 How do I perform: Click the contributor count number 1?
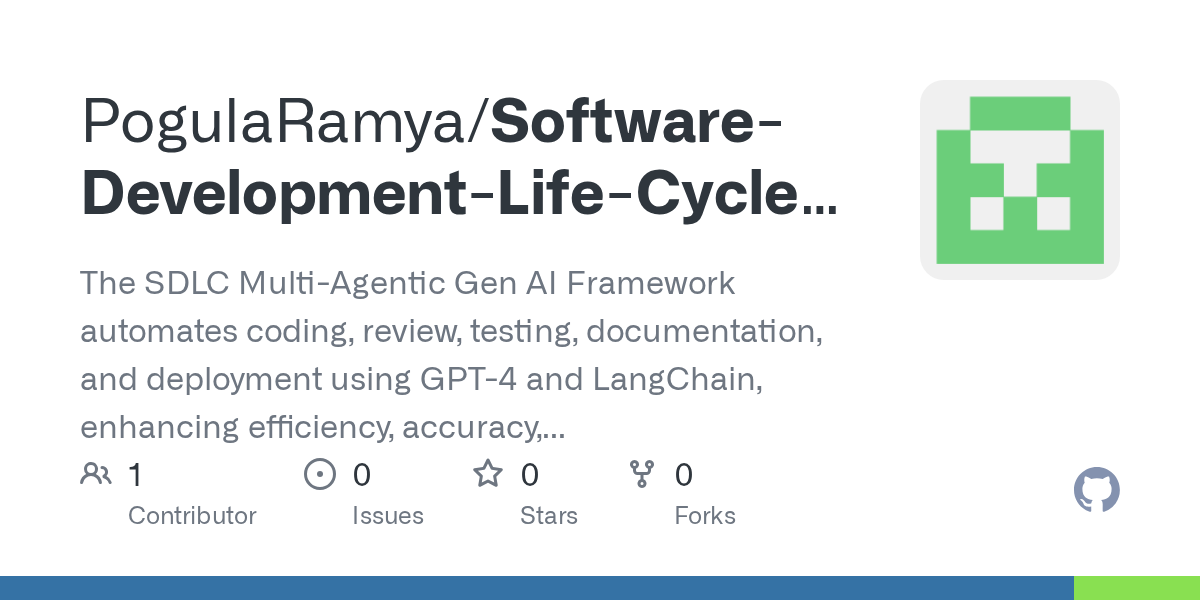coord(135,475)
